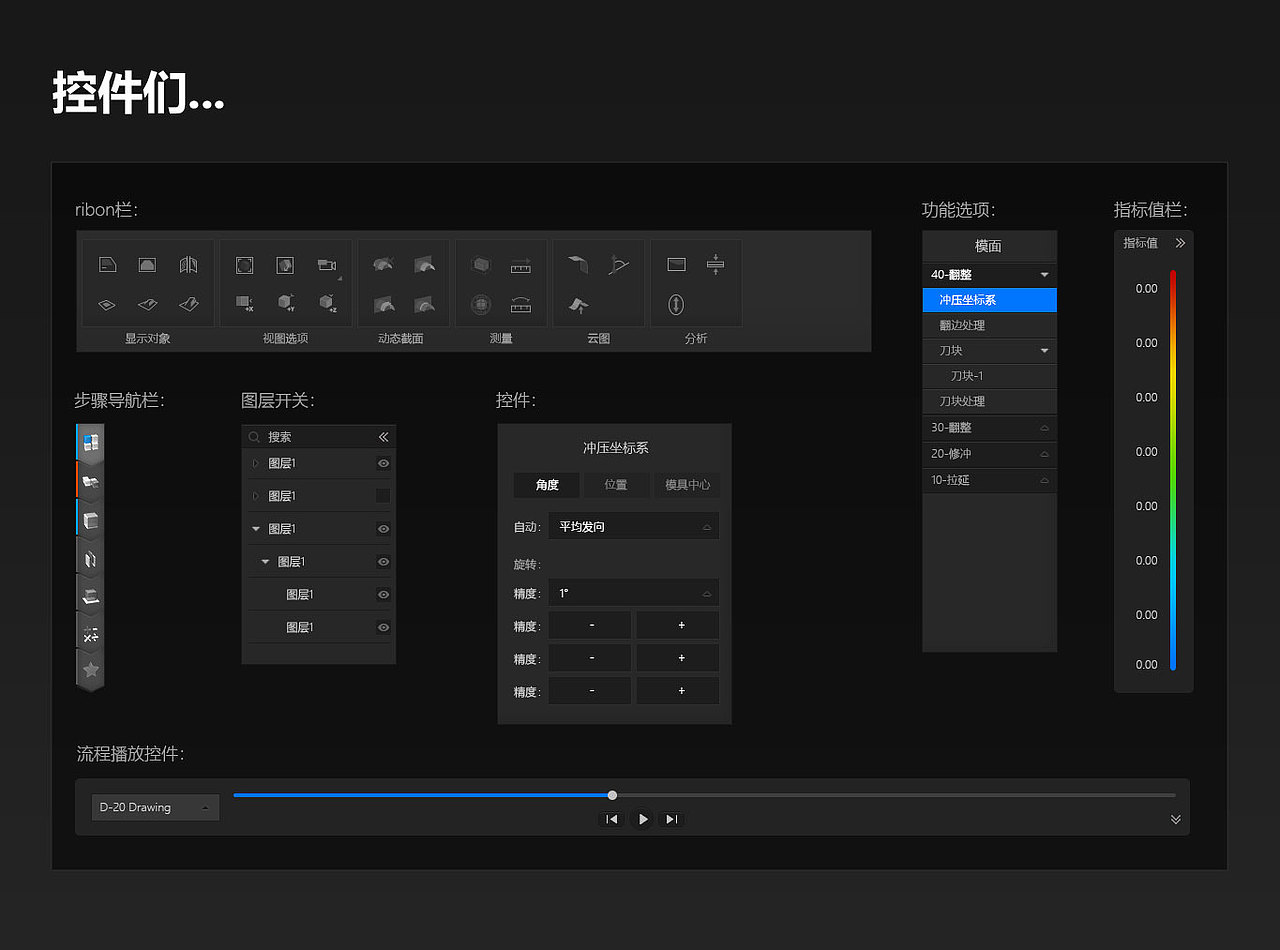Click the open-book panels icon in 显示对象
1280x950 pixels.
point(188,265)
